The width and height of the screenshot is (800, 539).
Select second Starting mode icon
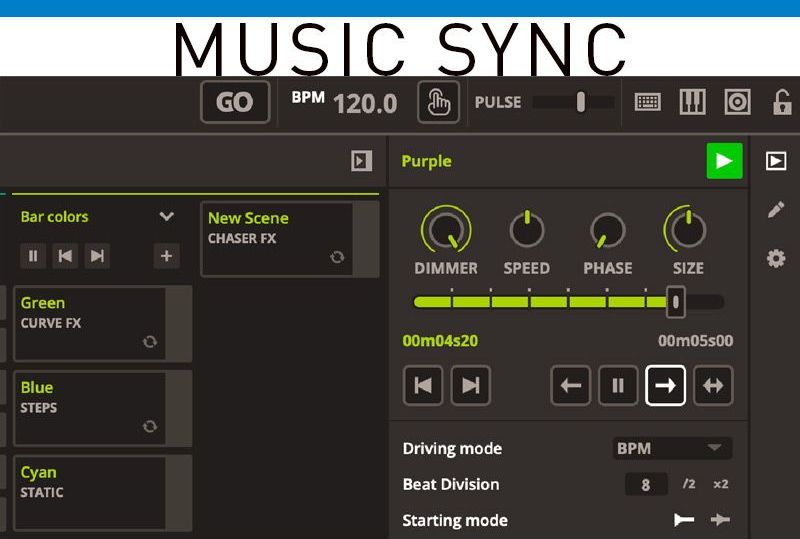(x=720, y=520)
